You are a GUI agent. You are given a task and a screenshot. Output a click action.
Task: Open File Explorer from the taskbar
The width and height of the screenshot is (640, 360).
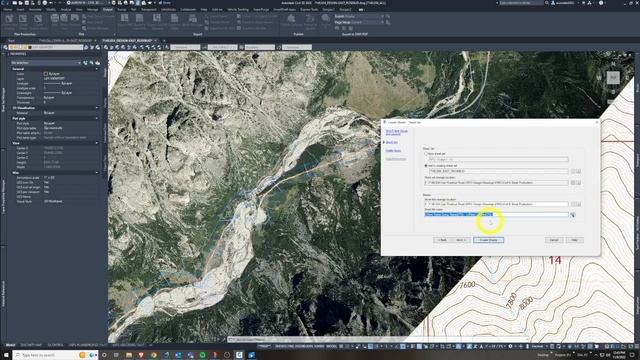[x=129, y=355]
